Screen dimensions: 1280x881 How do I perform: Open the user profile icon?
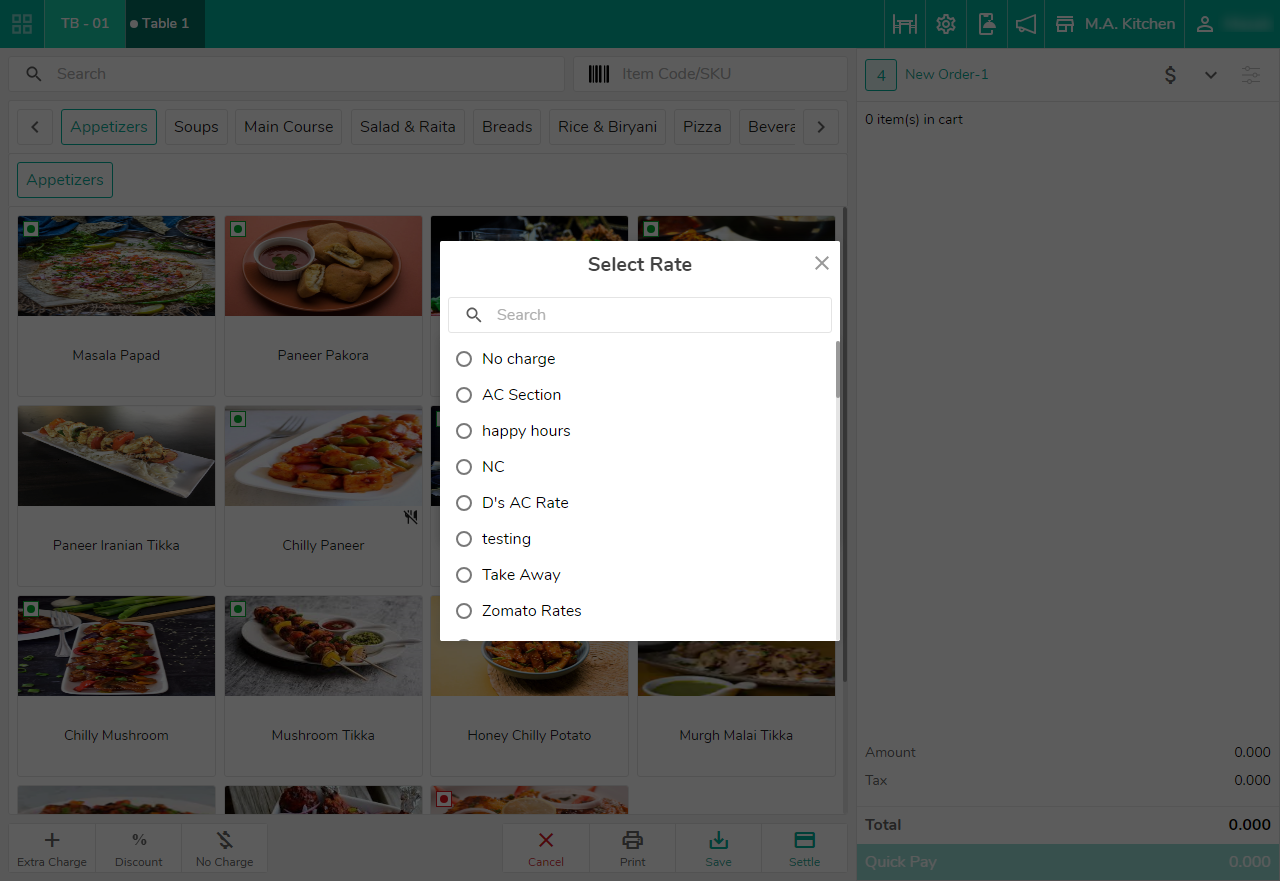tap(1205, 24)
